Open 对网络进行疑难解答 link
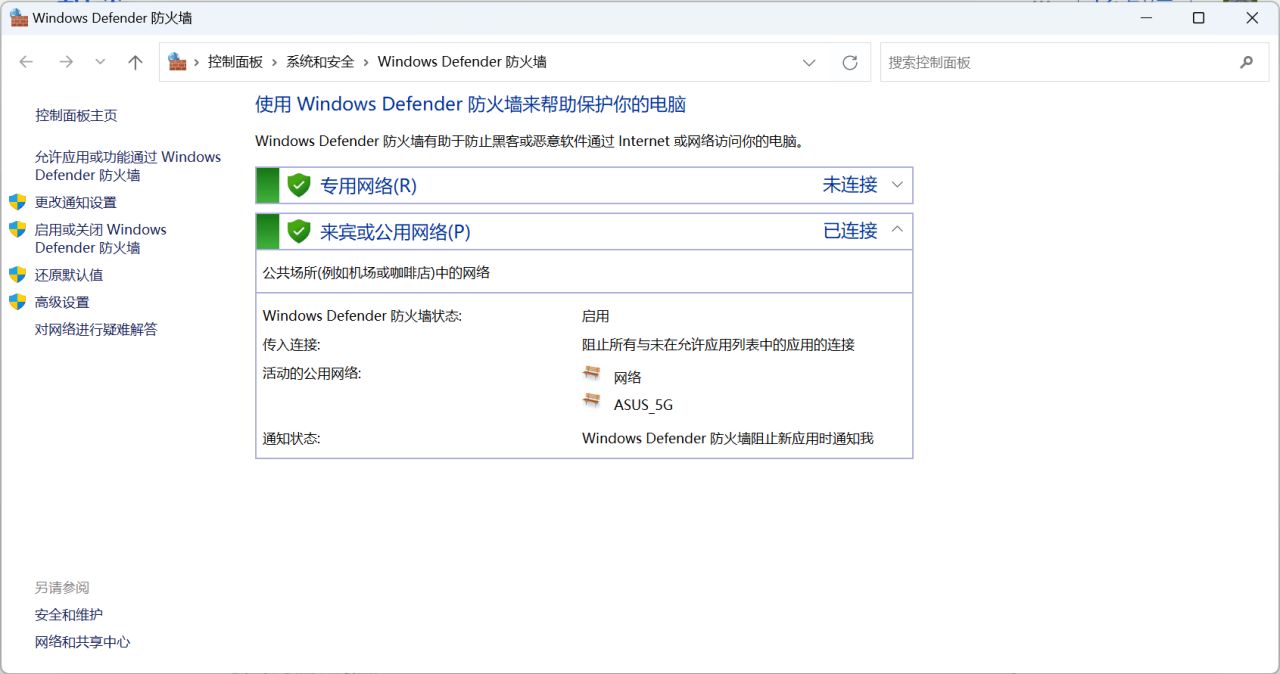 tap(96, 329)
